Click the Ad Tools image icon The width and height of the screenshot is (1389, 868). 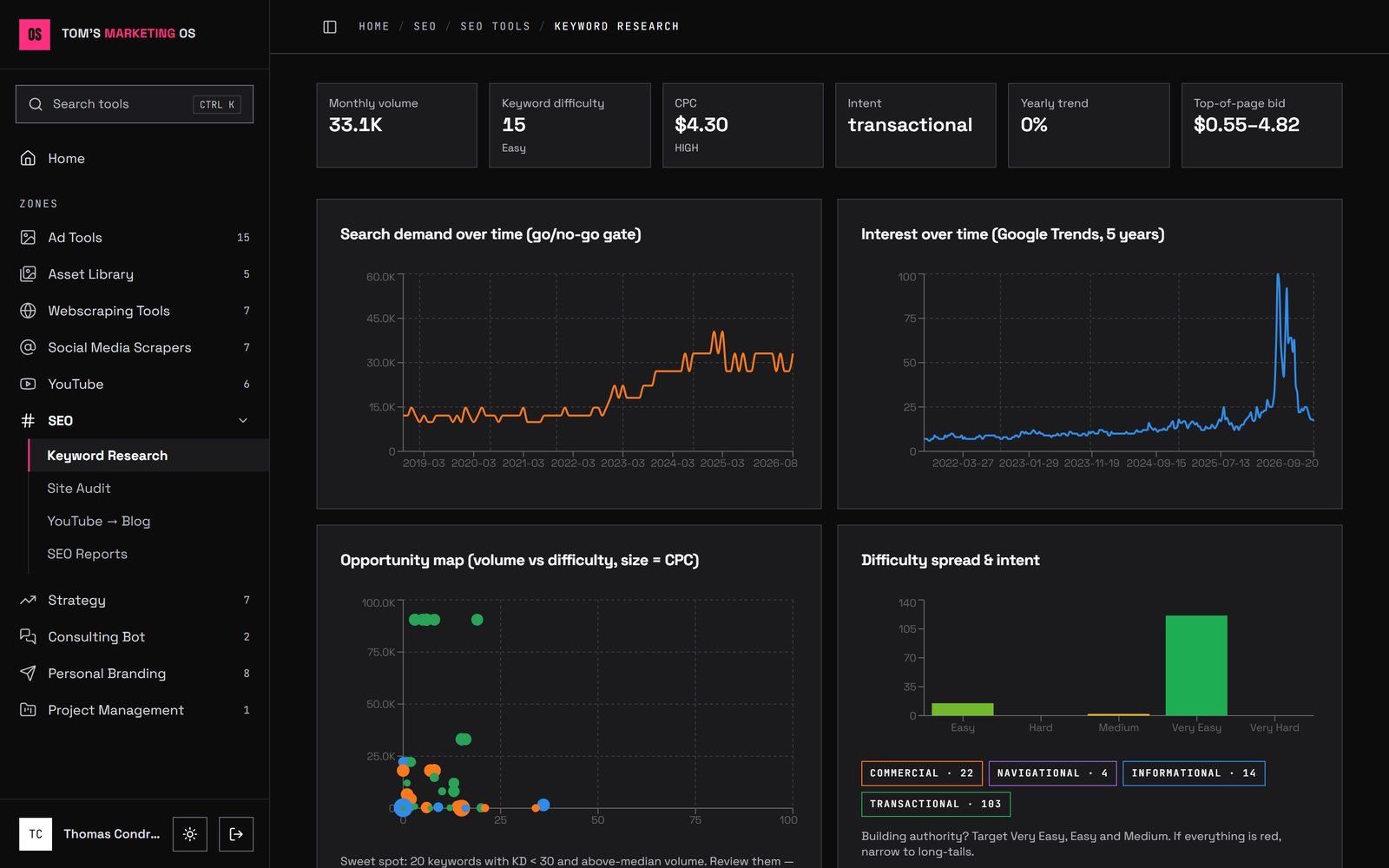pos(28,237)
